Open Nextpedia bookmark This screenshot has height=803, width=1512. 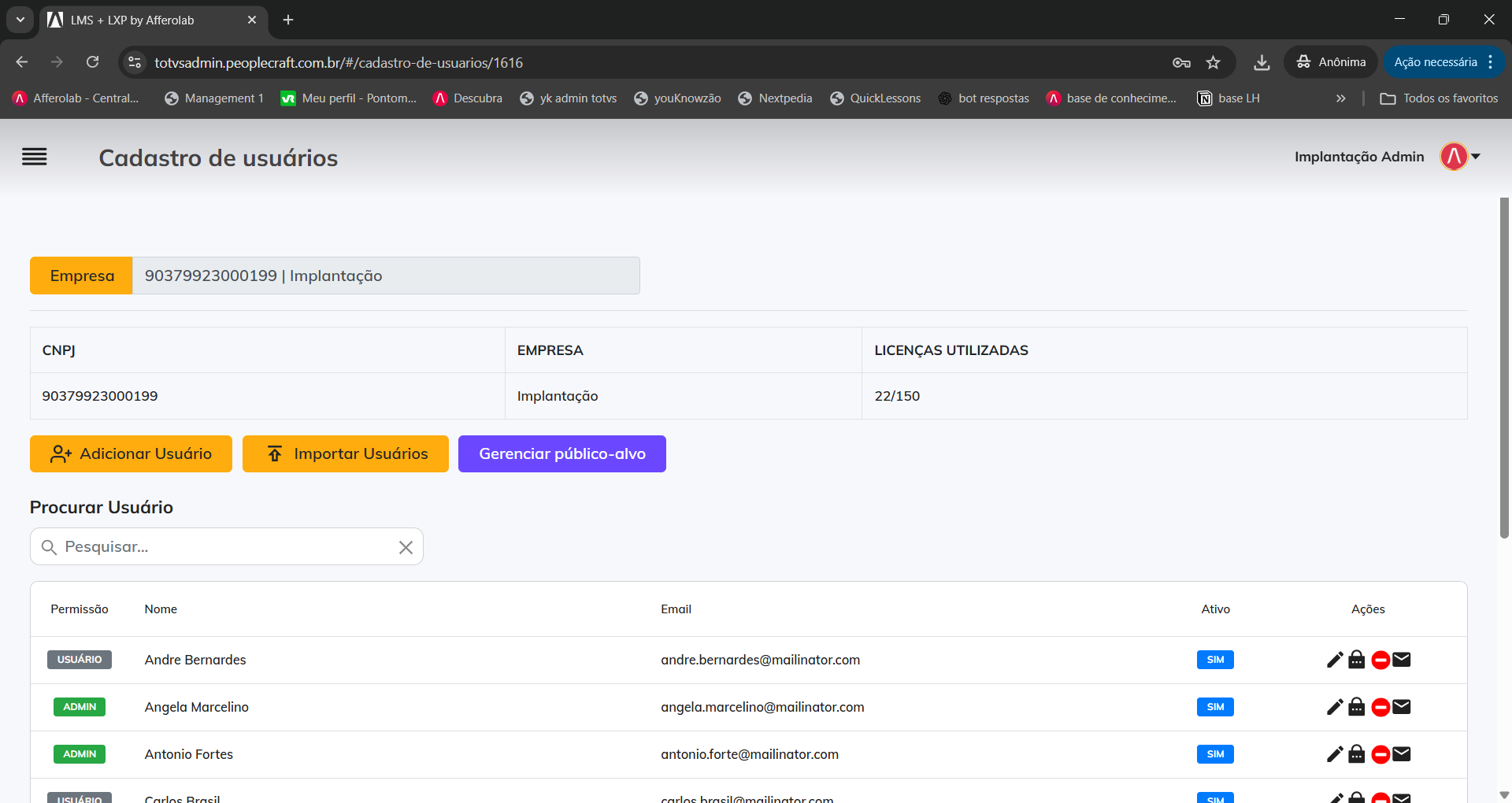[x=776, y=98]
